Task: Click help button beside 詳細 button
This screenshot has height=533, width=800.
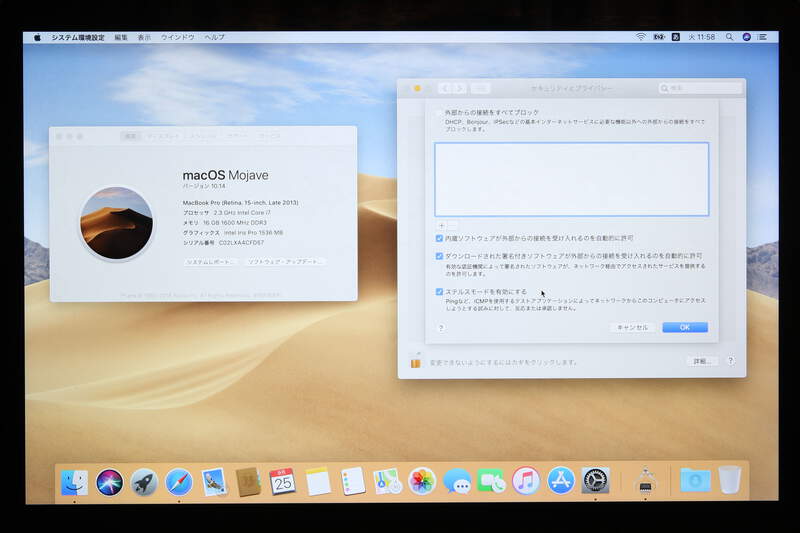Action: tap(731, 361)
